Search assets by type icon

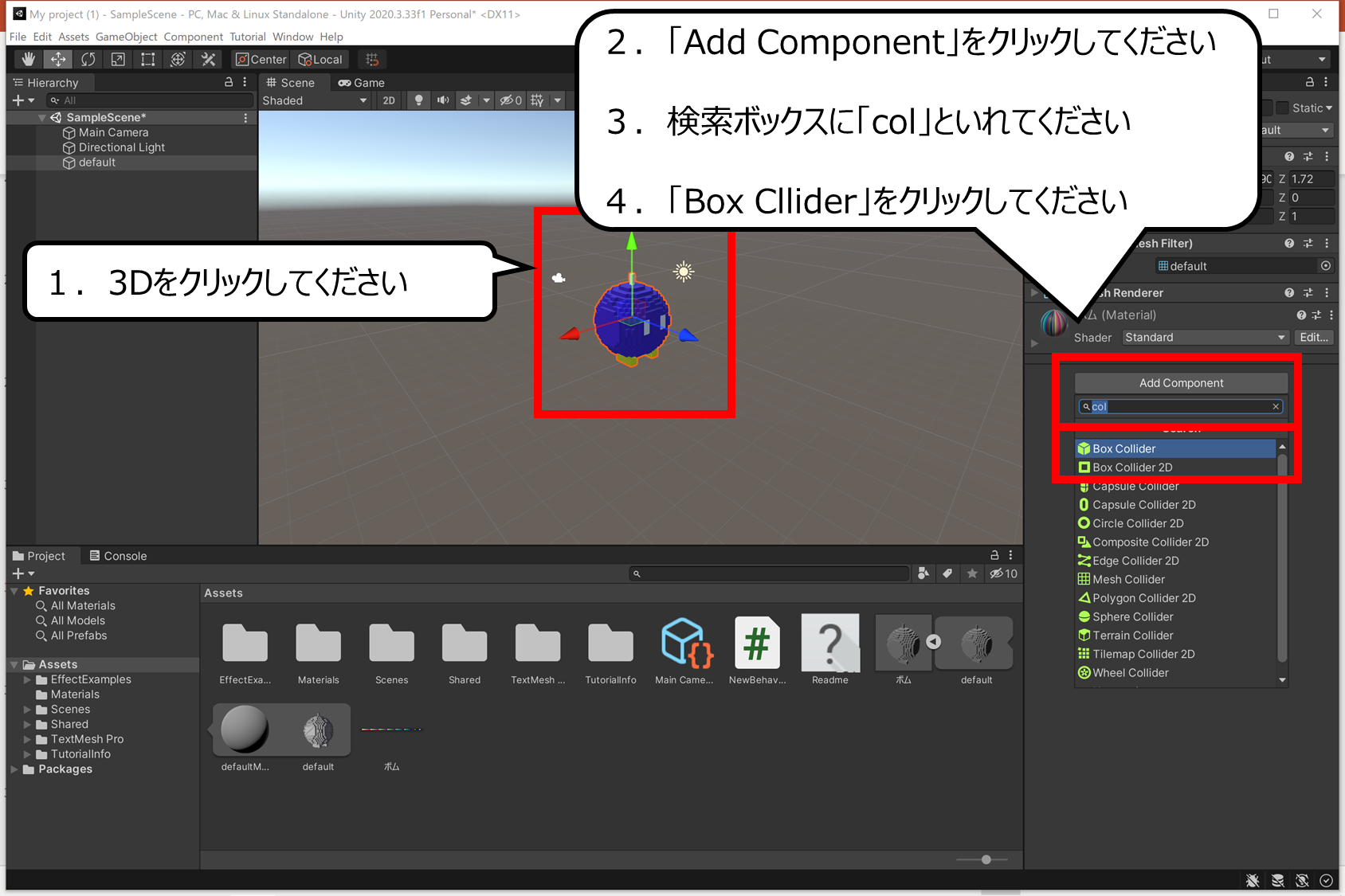click(x=923, y=573)
